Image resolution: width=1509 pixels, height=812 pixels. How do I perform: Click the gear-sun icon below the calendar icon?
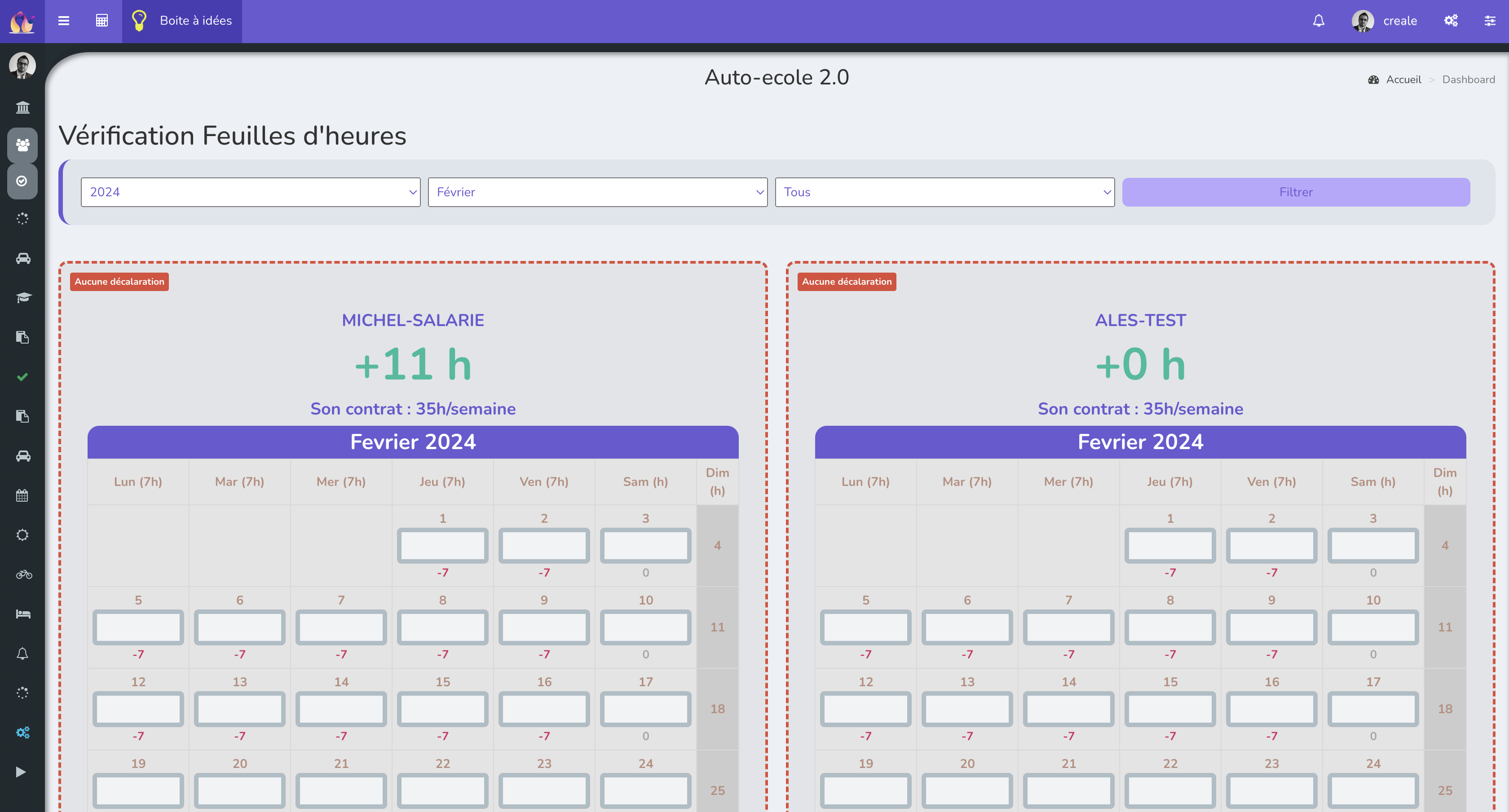[x=22, y=535]
